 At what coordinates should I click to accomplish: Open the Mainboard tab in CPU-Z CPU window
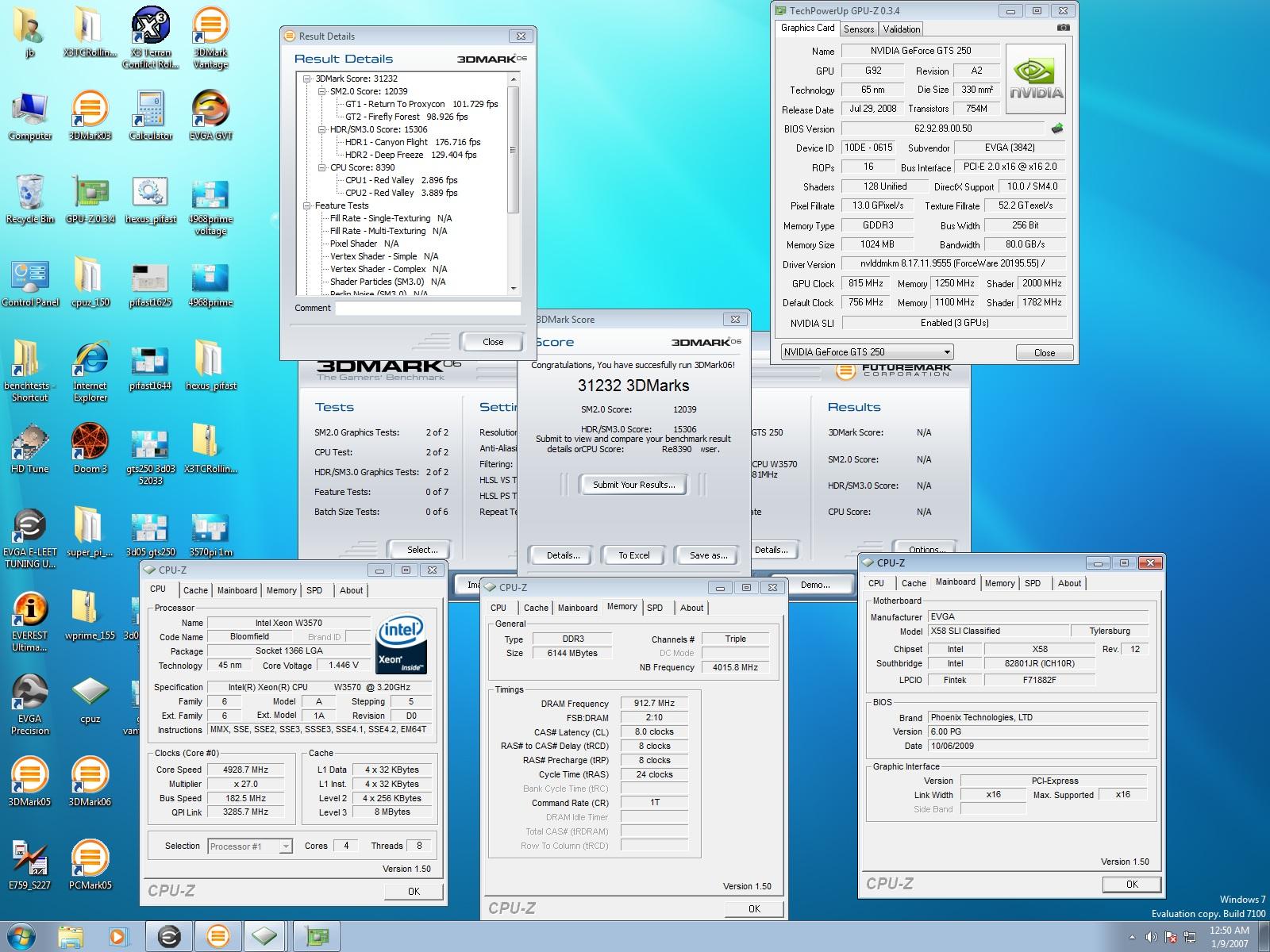237,590
